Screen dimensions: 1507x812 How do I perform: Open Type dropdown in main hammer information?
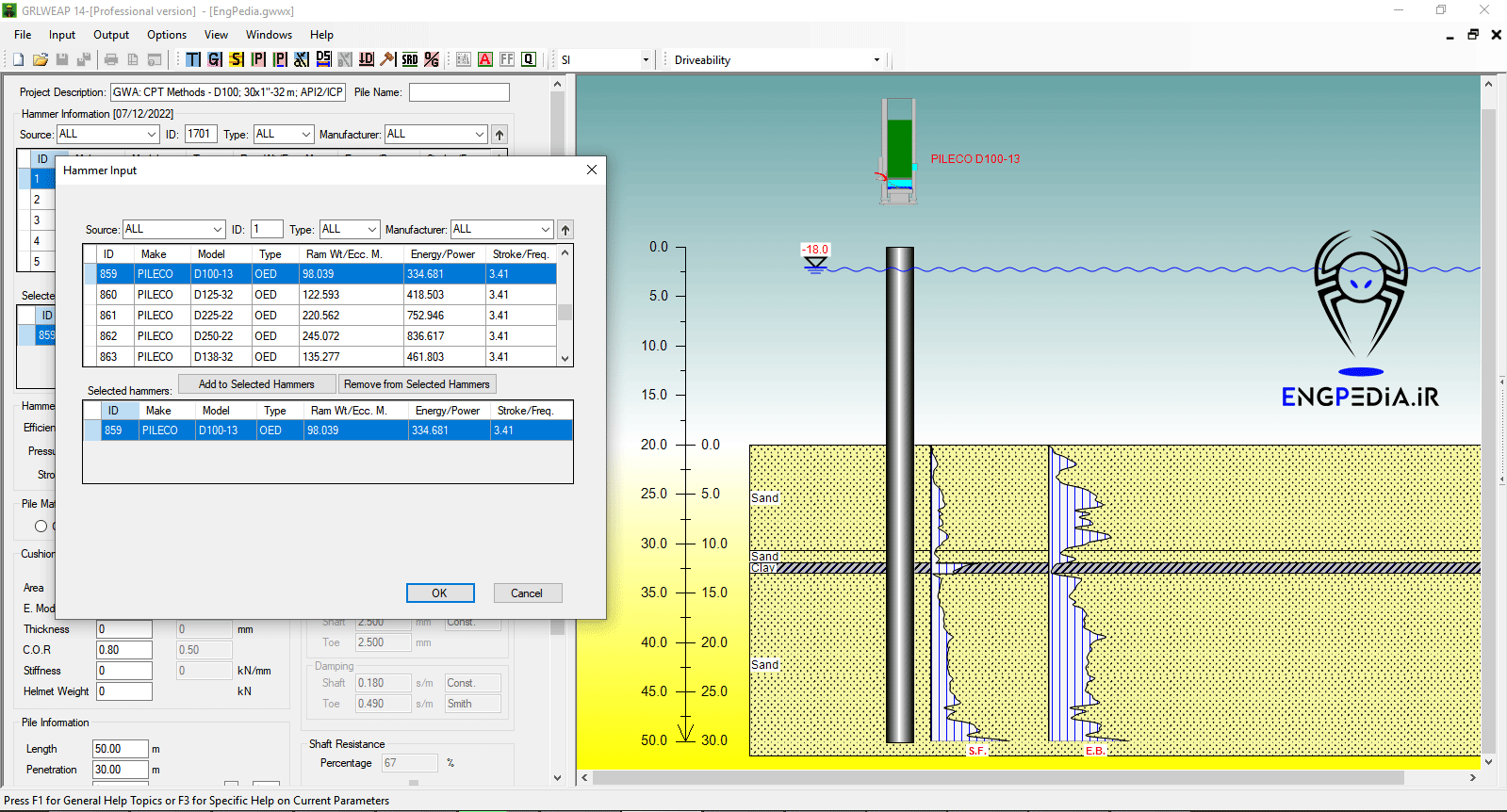(x=284, y=134)
